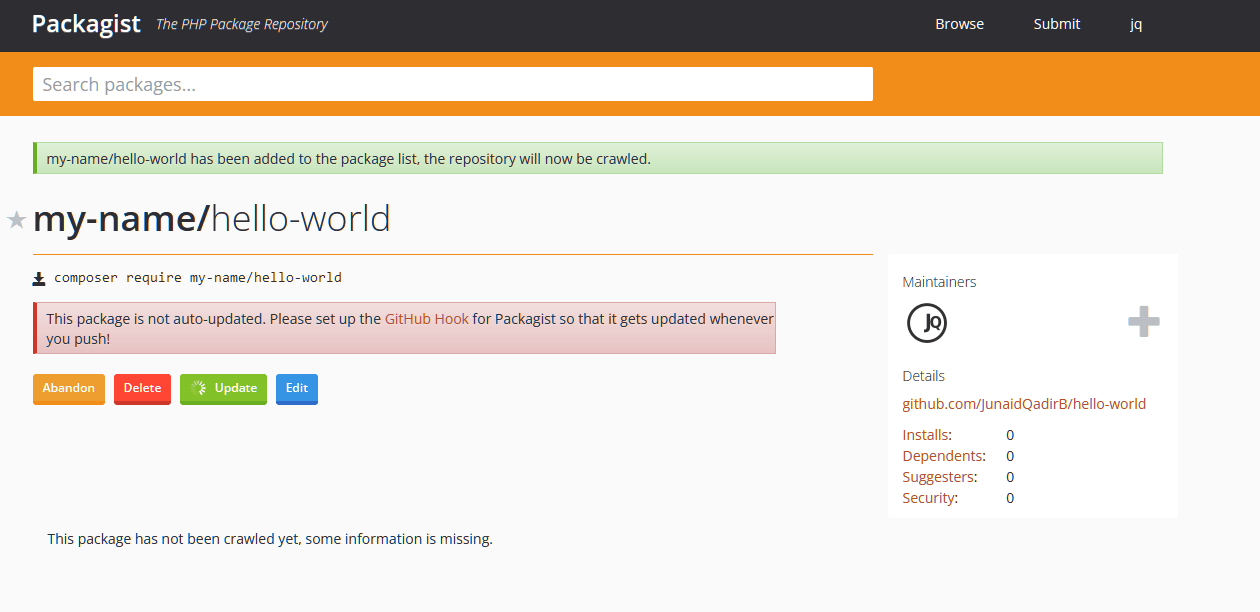This screenshot has width=1260, height=612.
Task: Edit the package details
Action: coord(297,389)
